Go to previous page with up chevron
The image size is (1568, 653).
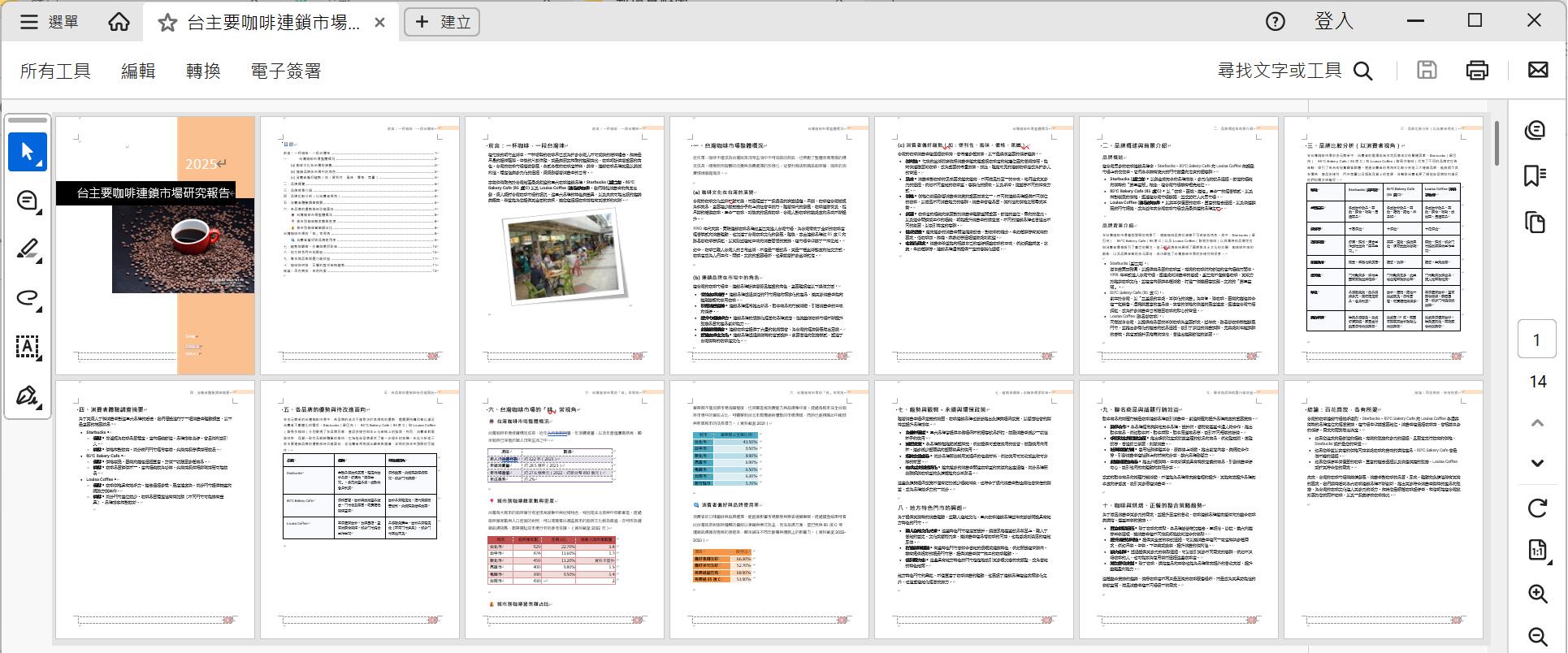tap(1536, 423)
